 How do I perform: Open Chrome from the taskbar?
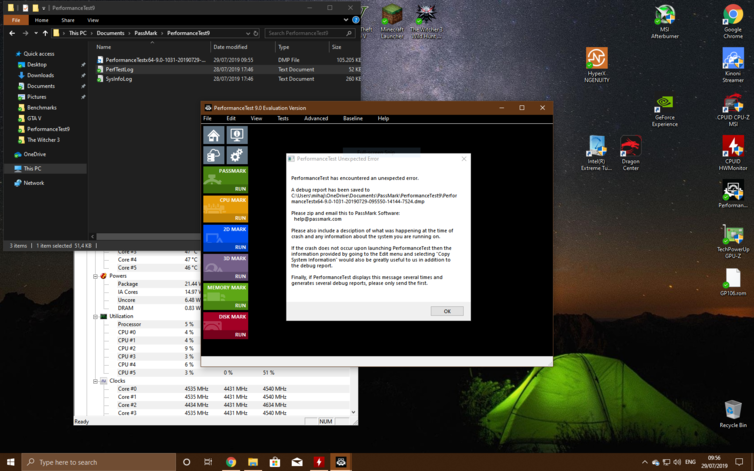[x=231, y=462]
